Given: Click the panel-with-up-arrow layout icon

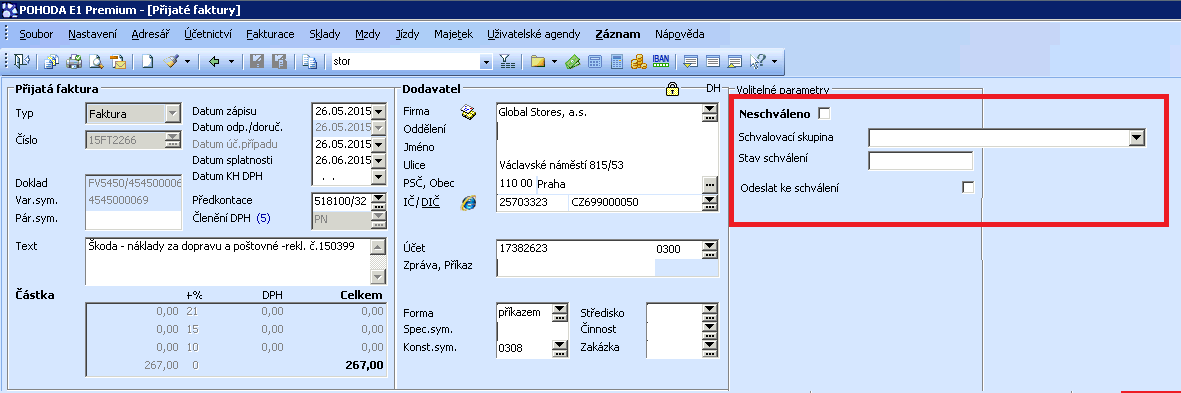Looking at the screenshot, I should tap(735, 62).
